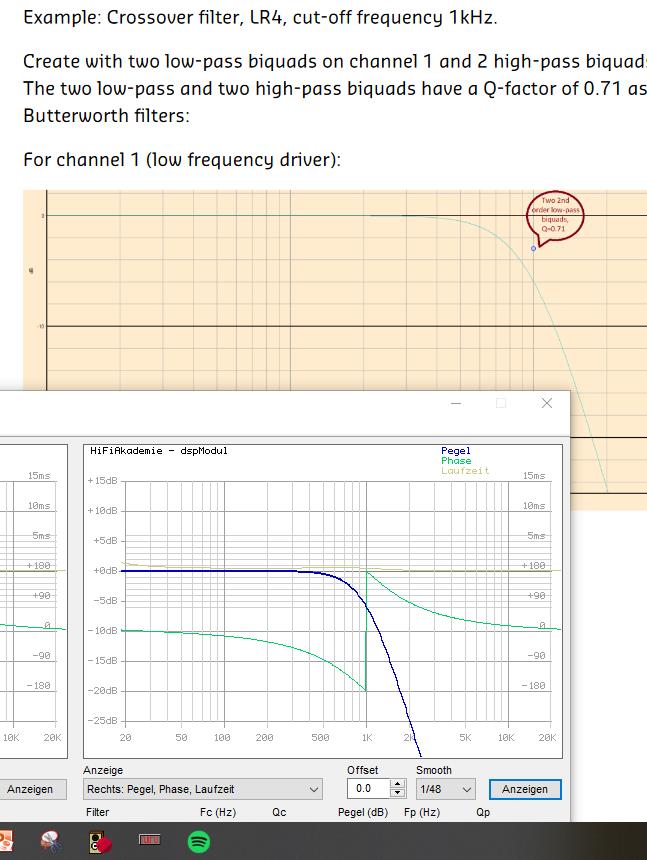This screenshot has height=860, width=647.
Task: Click the Offset label
Action: (362, 770)
